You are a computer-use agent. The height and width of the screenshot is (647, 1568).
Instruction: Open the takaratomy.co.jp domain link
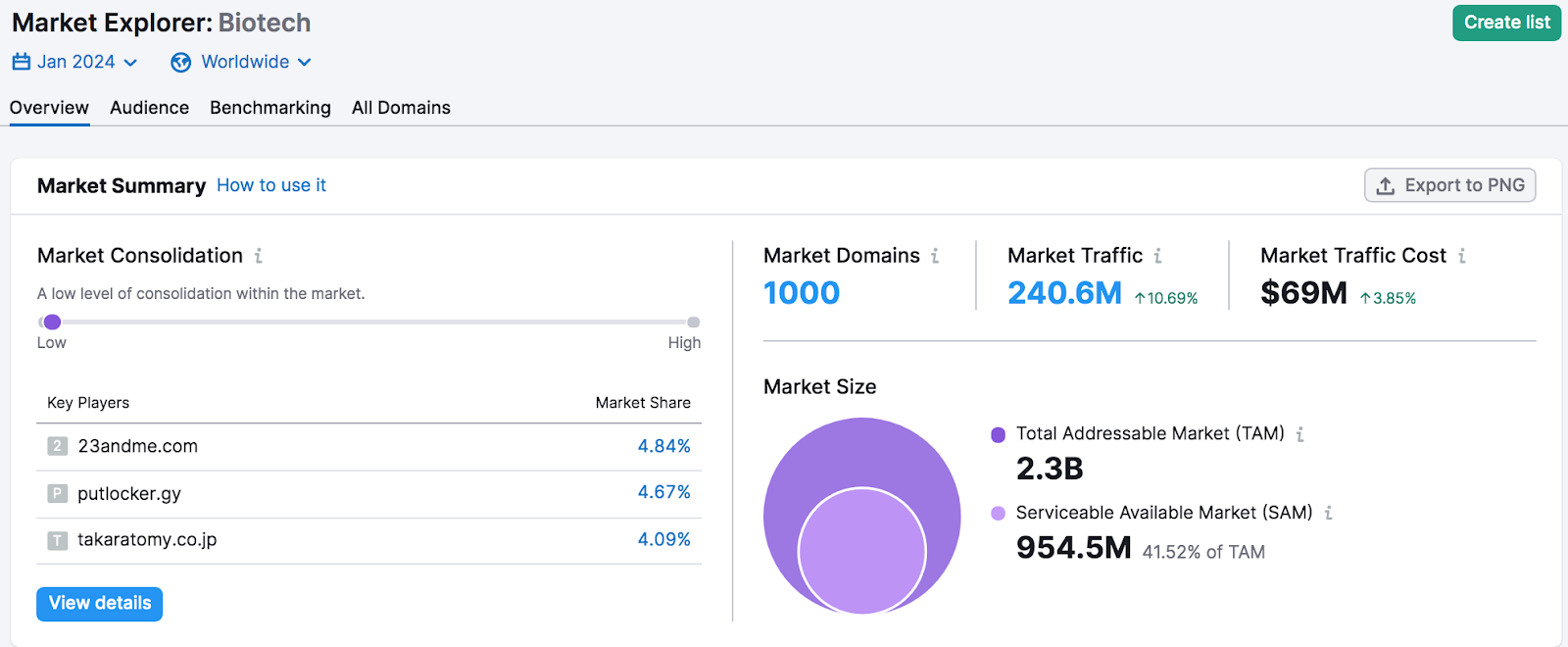pyautogui.click(x=147, y=540)
